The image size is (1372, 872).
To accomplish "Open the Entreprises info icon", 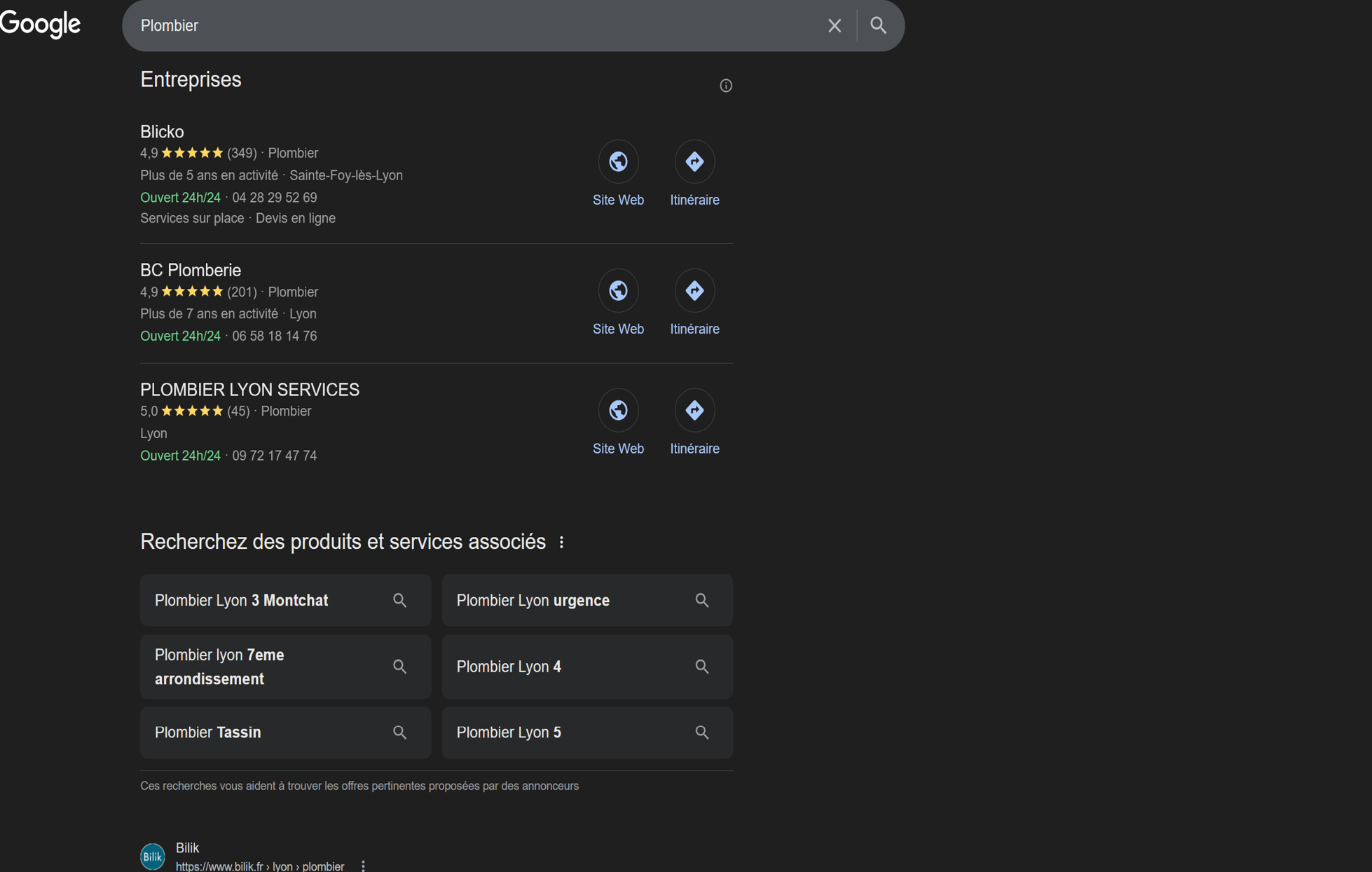I will 726,86.
